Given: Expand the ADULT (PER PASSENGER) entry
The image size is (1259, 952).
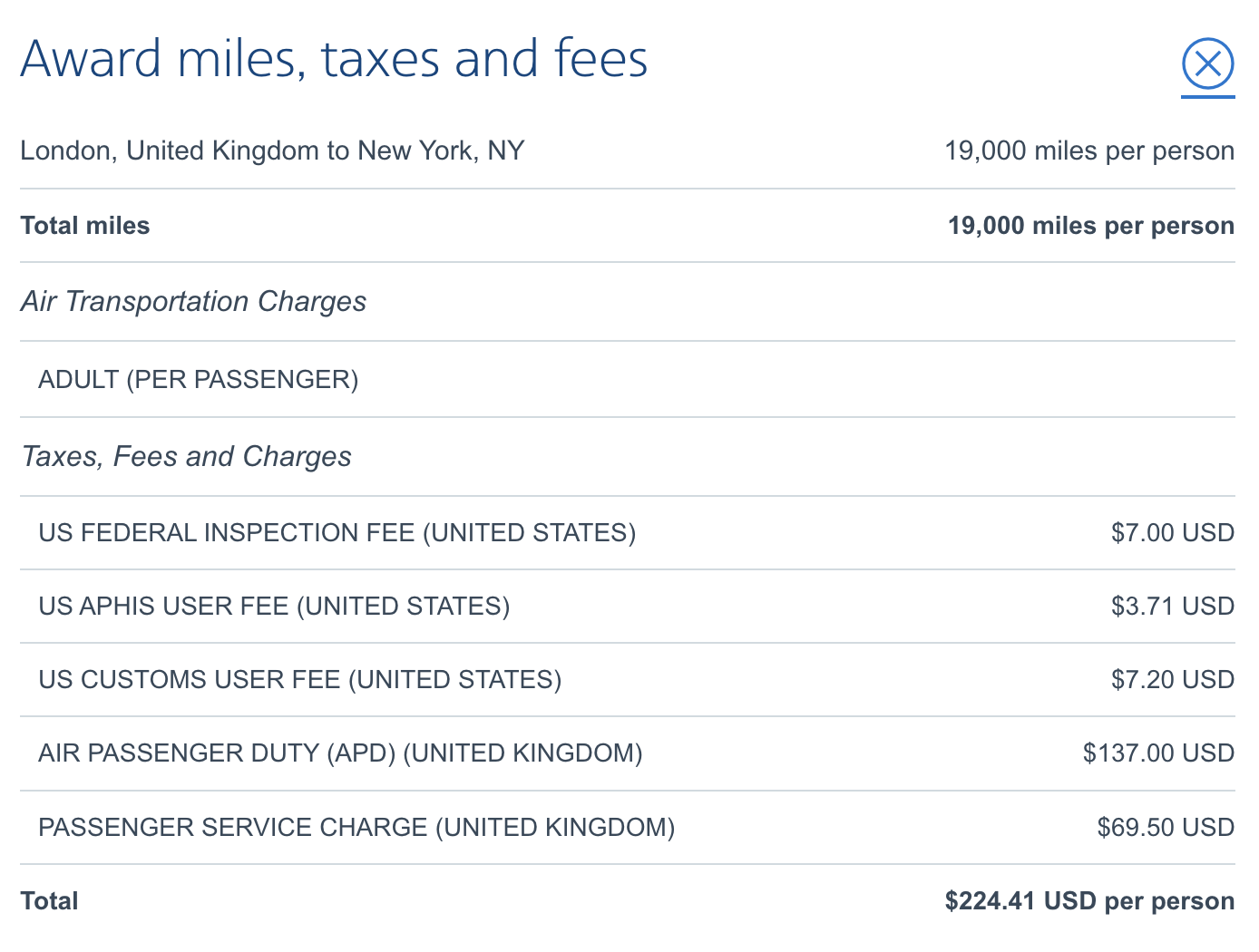Looking at the screenshot, I should point(199,380).
